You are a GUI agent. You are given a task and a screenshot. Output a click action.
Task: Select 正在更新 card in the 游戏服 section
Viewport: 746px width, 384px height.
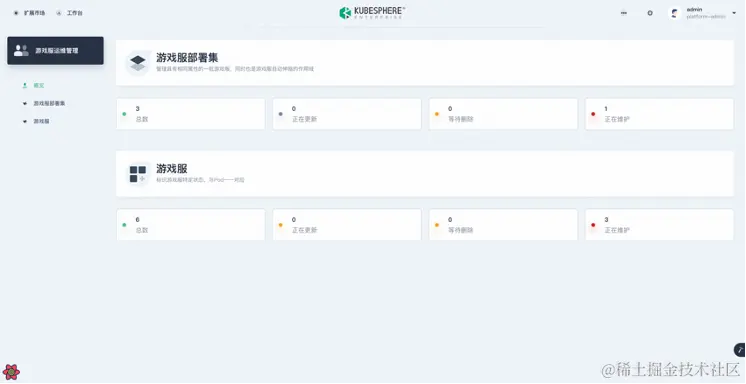(x=347, y=225)
